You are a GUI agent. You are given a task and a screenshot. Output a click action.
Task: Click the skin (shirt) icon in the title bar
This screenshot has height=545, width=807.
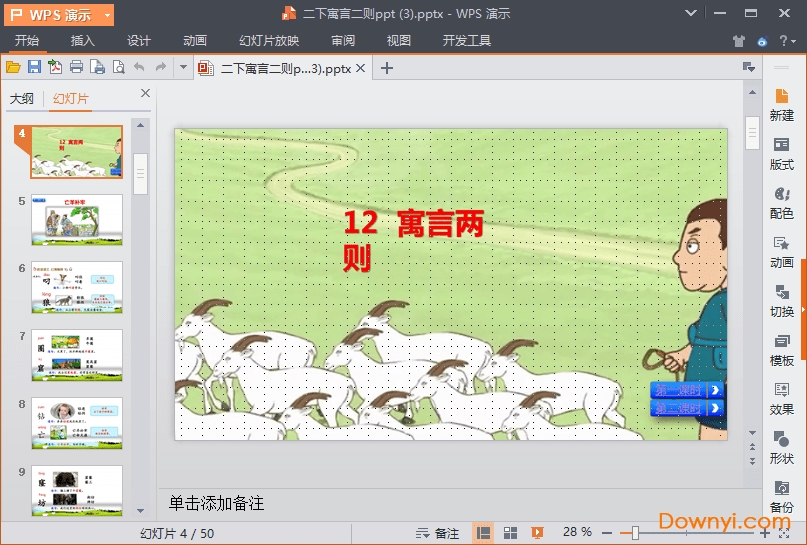[x=739, y=41]
